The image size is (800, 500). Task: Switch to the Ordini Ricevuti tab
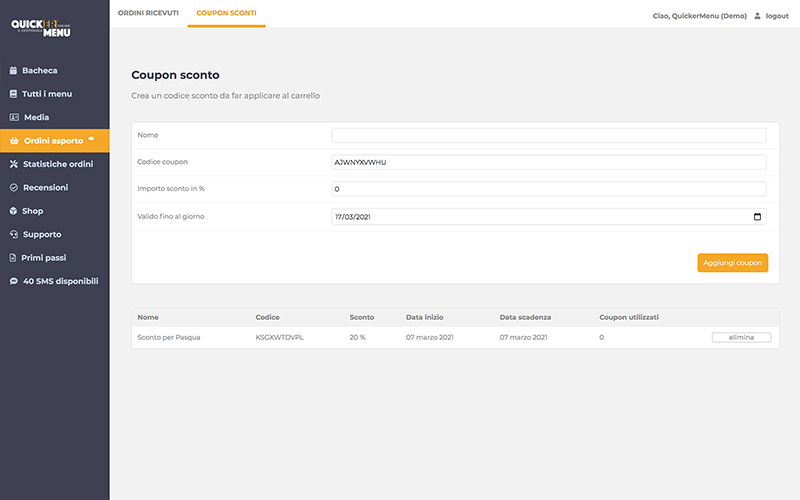point(148,13)
